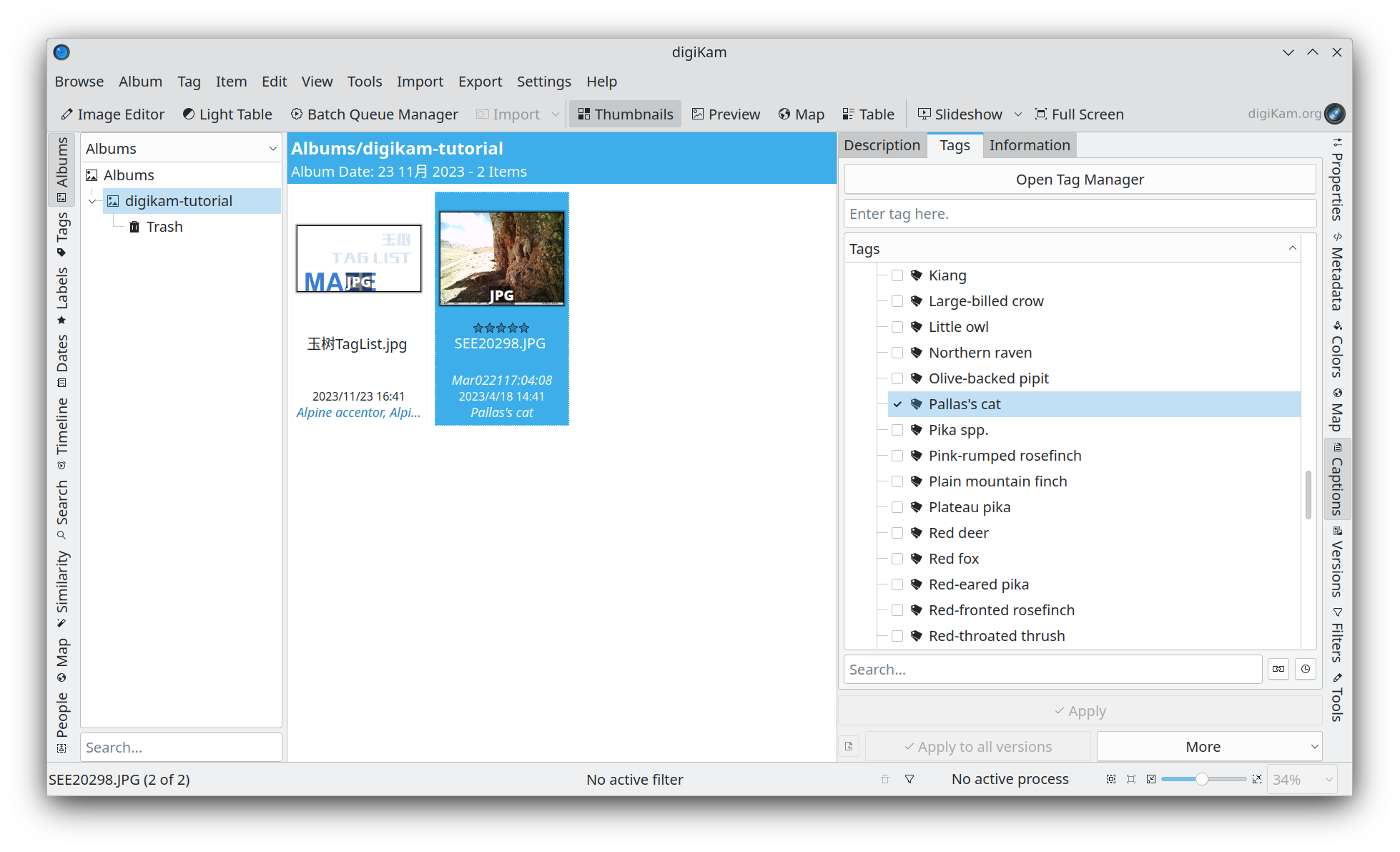Check the Red fox tag checkbox
Viewport: 1400px width, 852px height.
tap(897, 559)
